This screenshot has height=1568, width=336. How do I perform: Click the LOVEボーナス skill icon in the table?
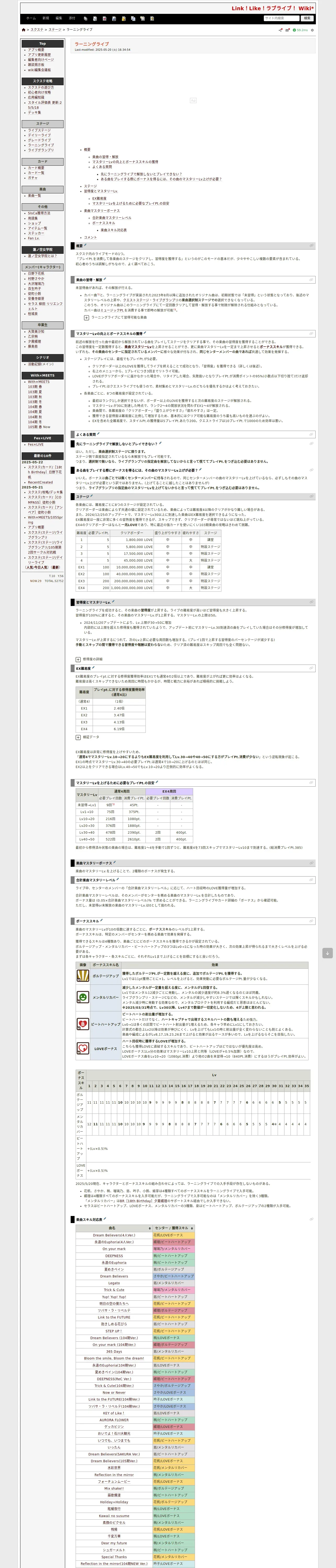(x=83, y=1048)
